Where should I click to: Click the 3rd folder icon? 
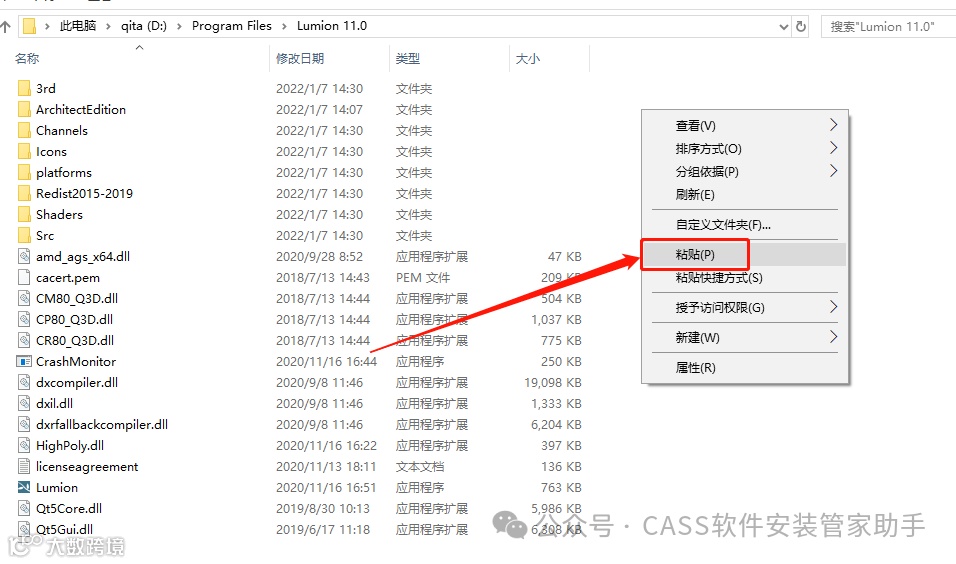pyautogui.click(x=24, y=88)
